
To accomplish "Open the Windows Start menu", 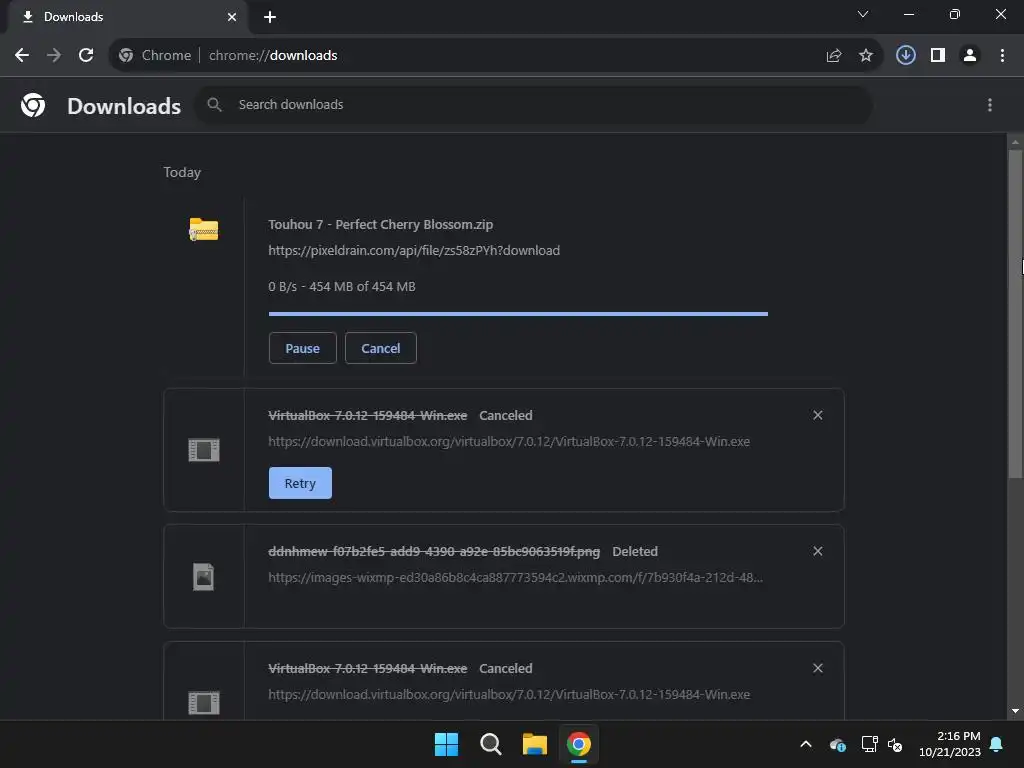I will 447,744.
